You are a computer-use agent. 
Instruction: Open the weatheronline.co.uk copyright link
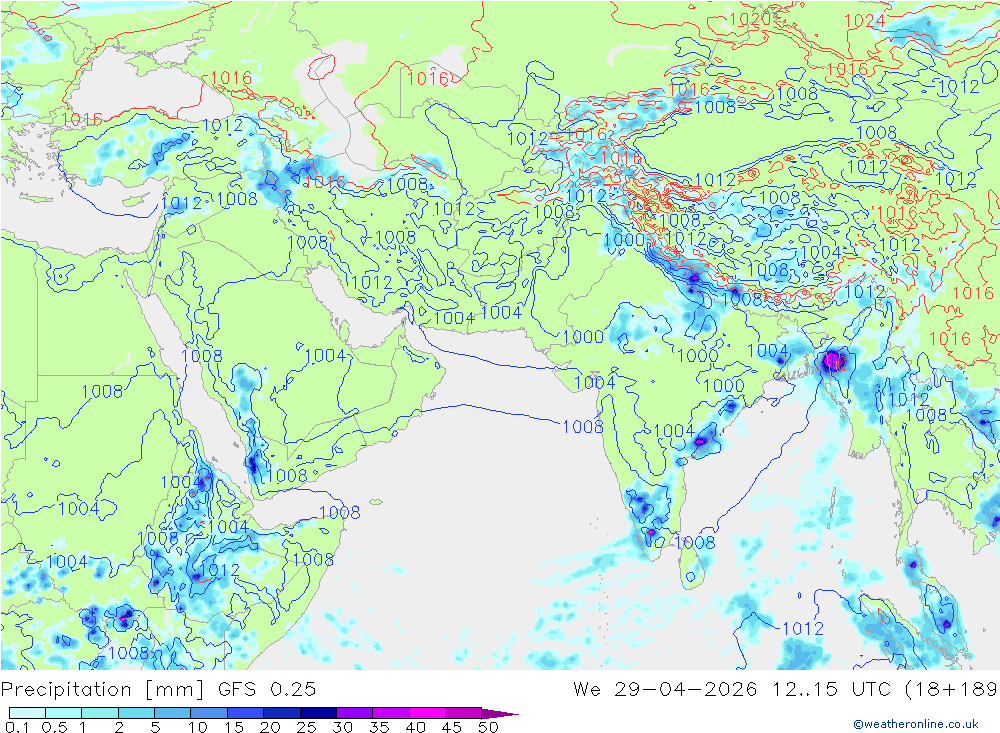click(x=916, y=724)
